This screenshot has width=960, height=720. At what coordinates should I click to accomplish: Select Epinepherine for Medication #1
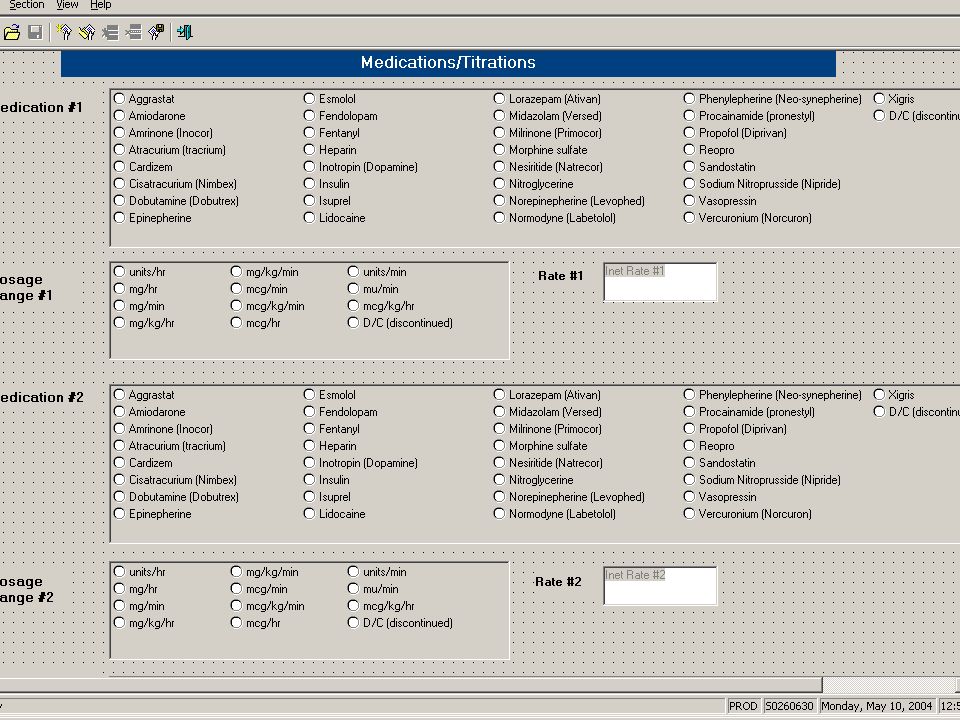pyautogui.click(x=119, y=218)
